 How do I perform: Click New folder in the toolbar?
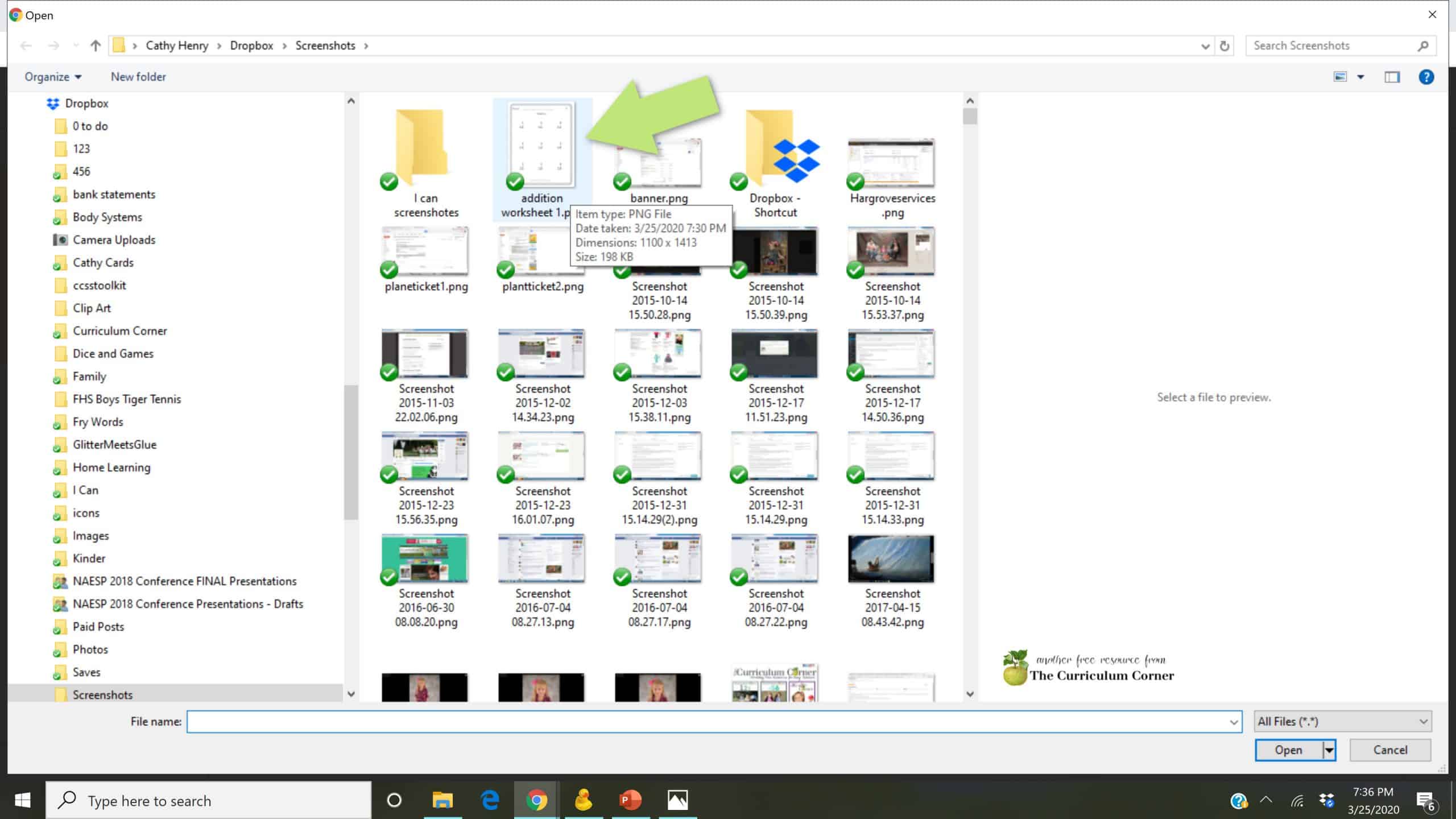tap(138, 77)
